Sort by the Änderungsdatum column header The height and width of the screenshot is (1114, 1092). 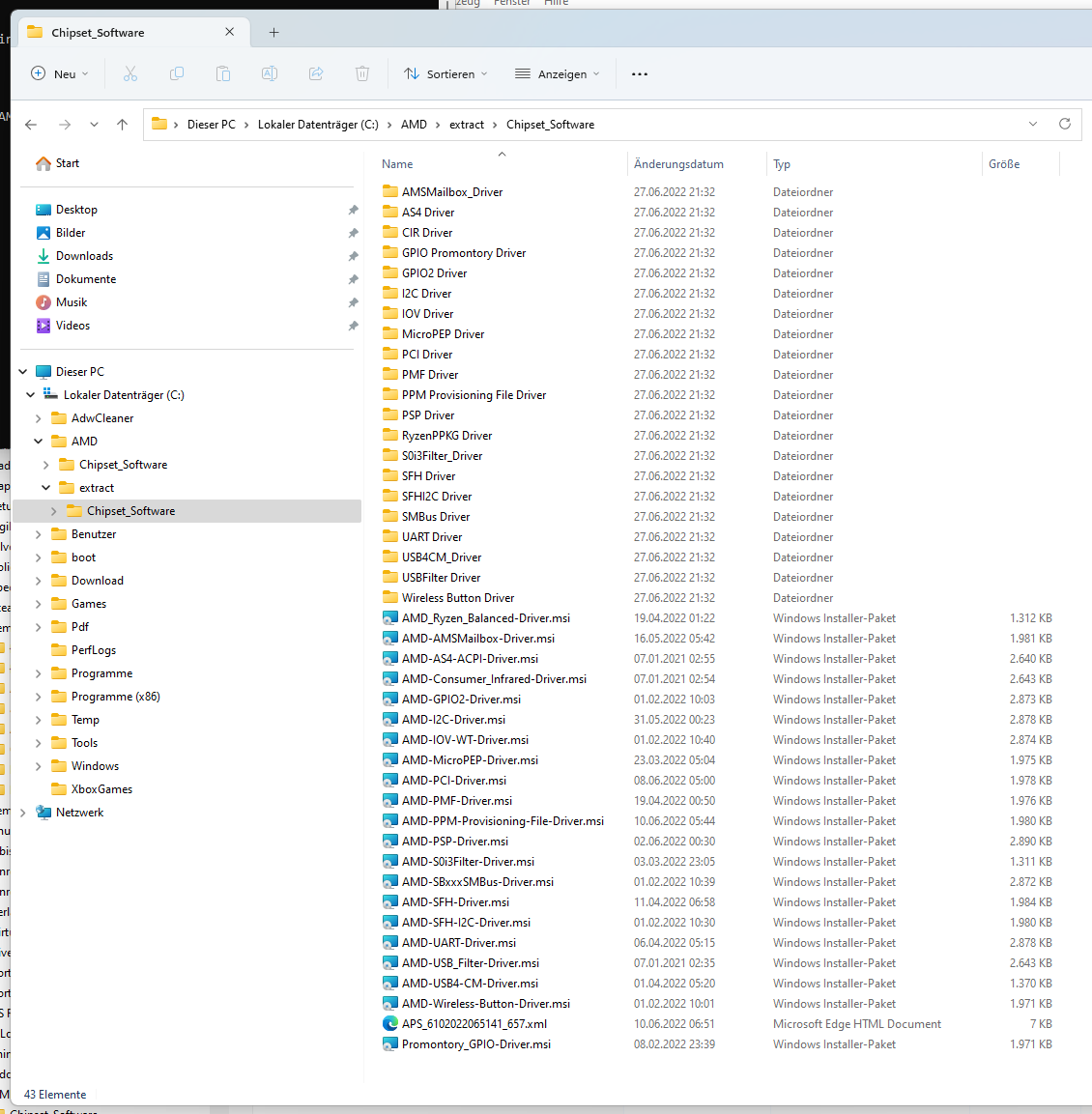[678, 164]
